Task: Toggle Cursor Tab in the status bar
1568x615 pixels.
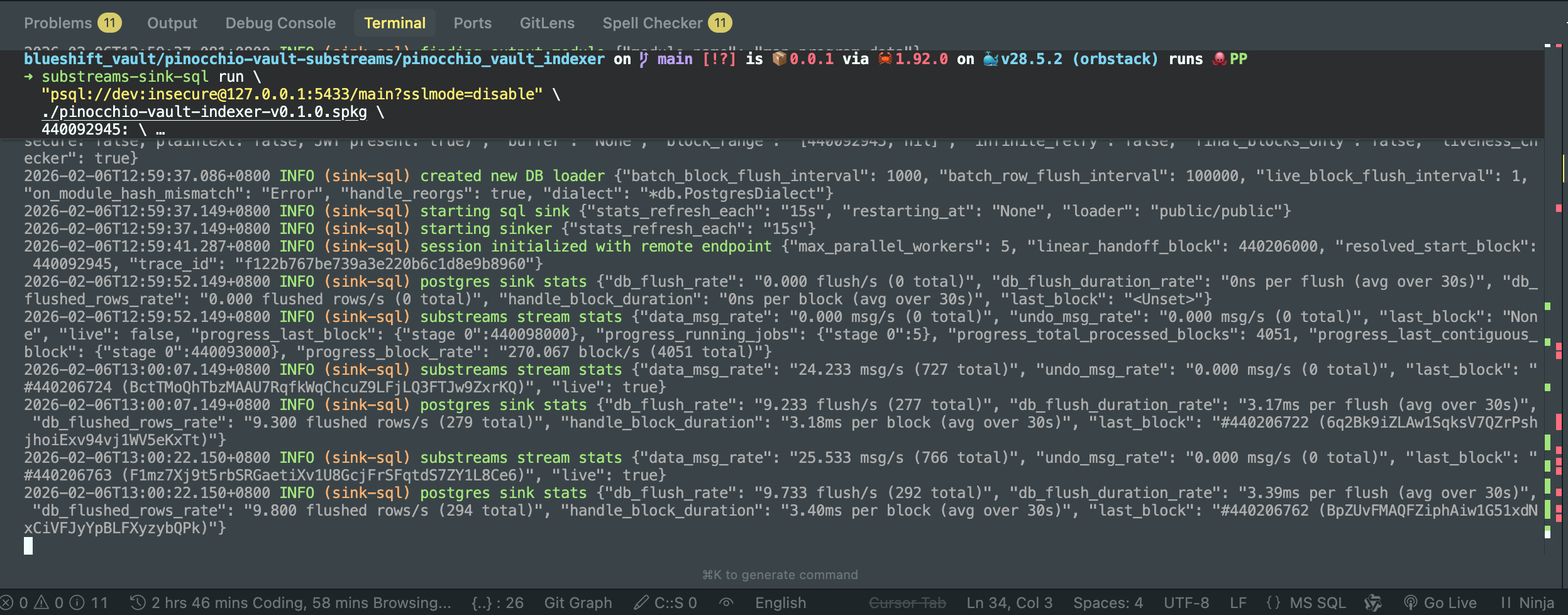Action: [x=907, y=603]
